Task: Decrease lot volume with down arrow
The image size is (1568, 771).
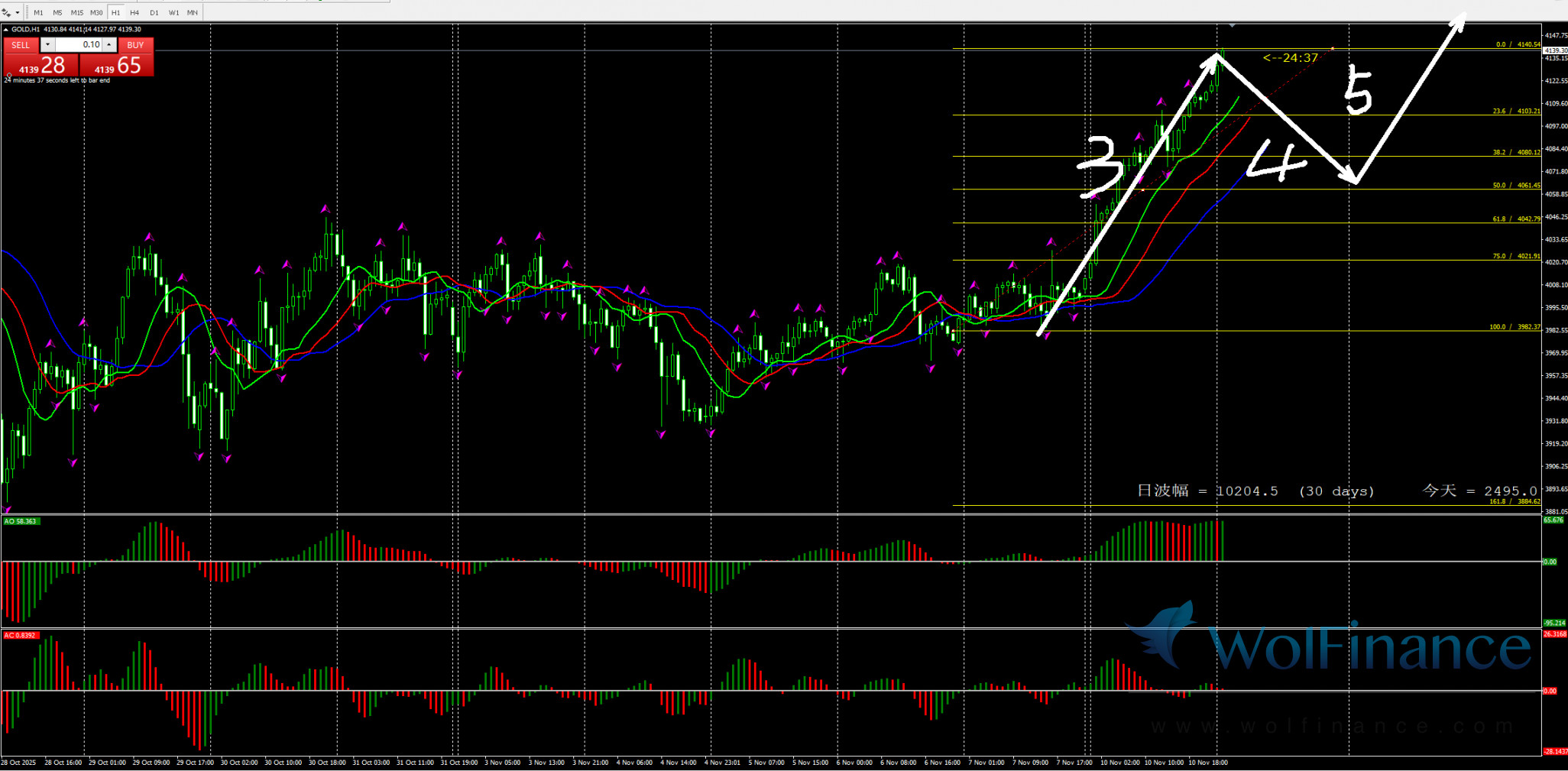Action: [x=47, y=45]
